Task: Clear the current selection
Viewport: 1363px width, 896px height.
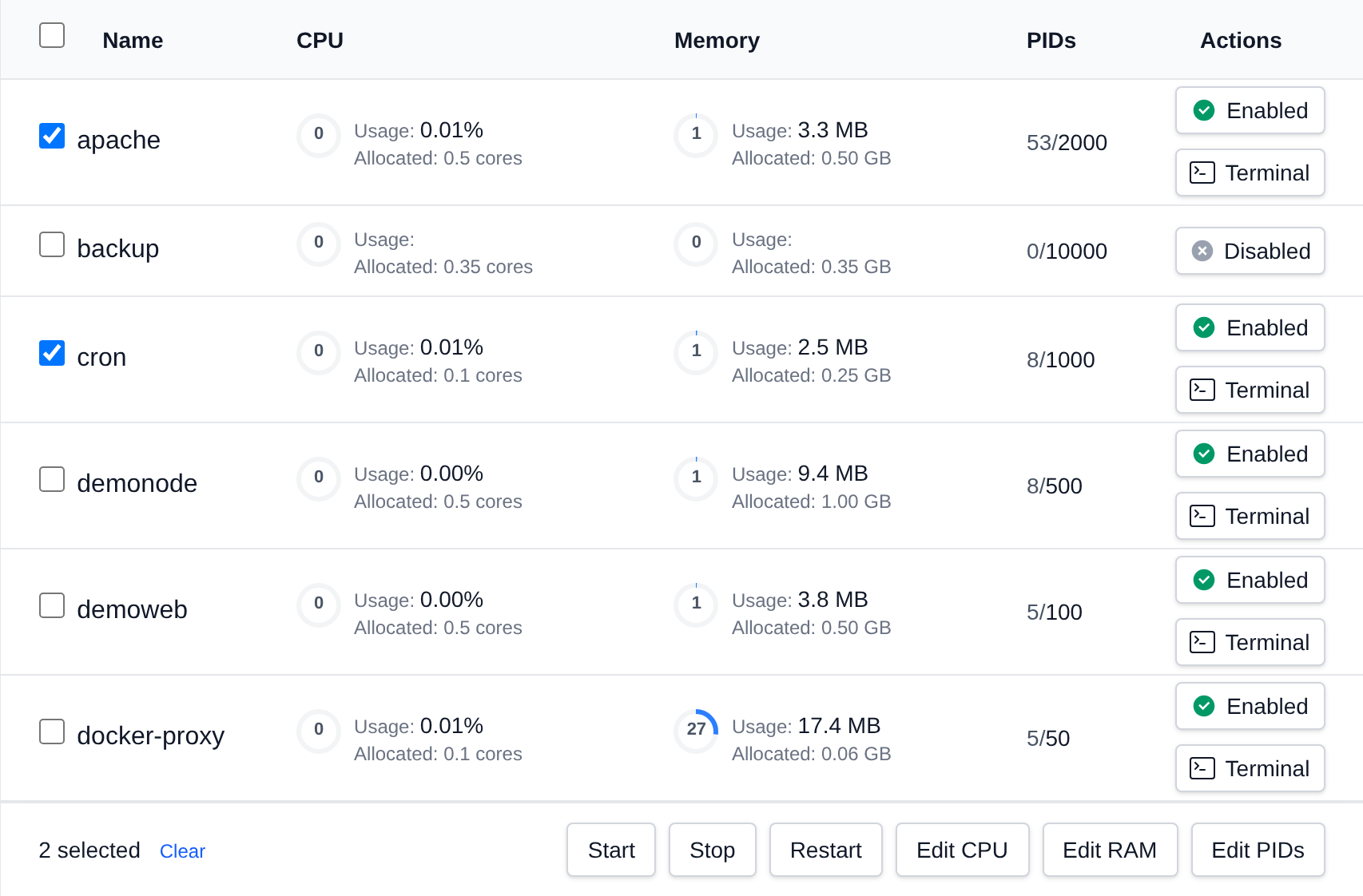Action: click(x=182, y=851)
